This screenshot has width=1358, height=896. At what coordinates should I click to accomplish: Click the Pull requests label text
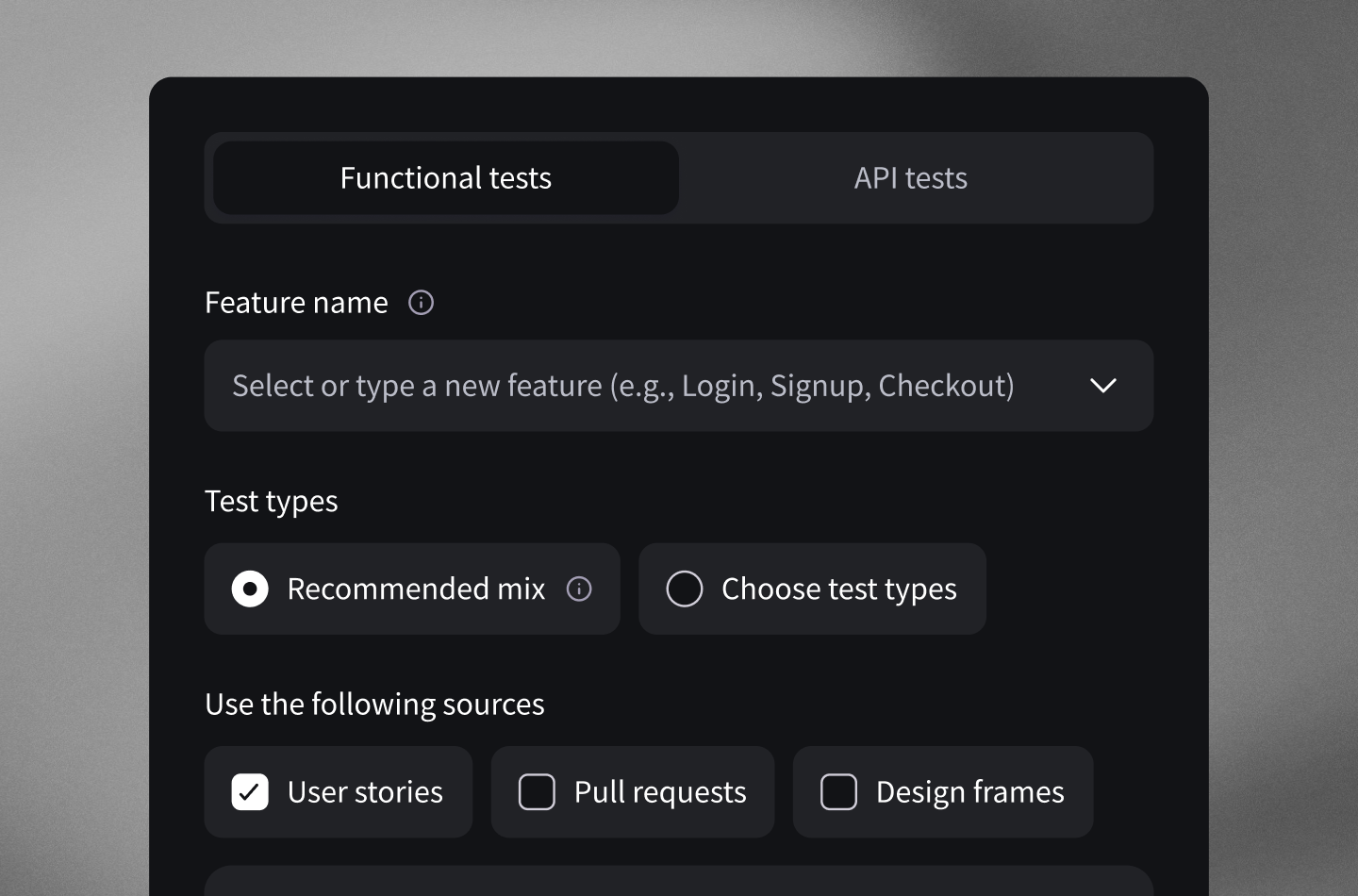(x=660, y=792)
